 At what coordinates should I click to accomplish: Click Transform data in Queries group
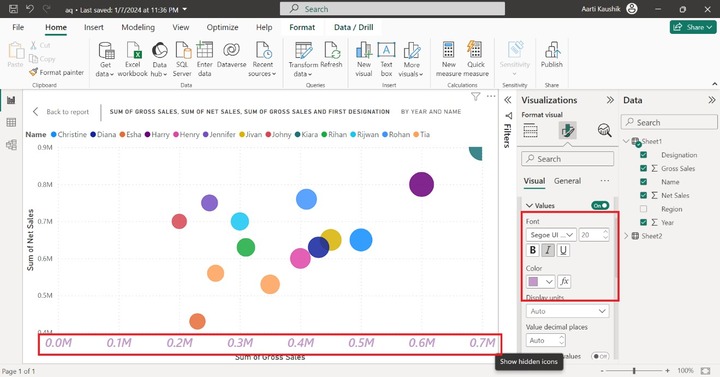pyautogui.click(x=303, y=60)
